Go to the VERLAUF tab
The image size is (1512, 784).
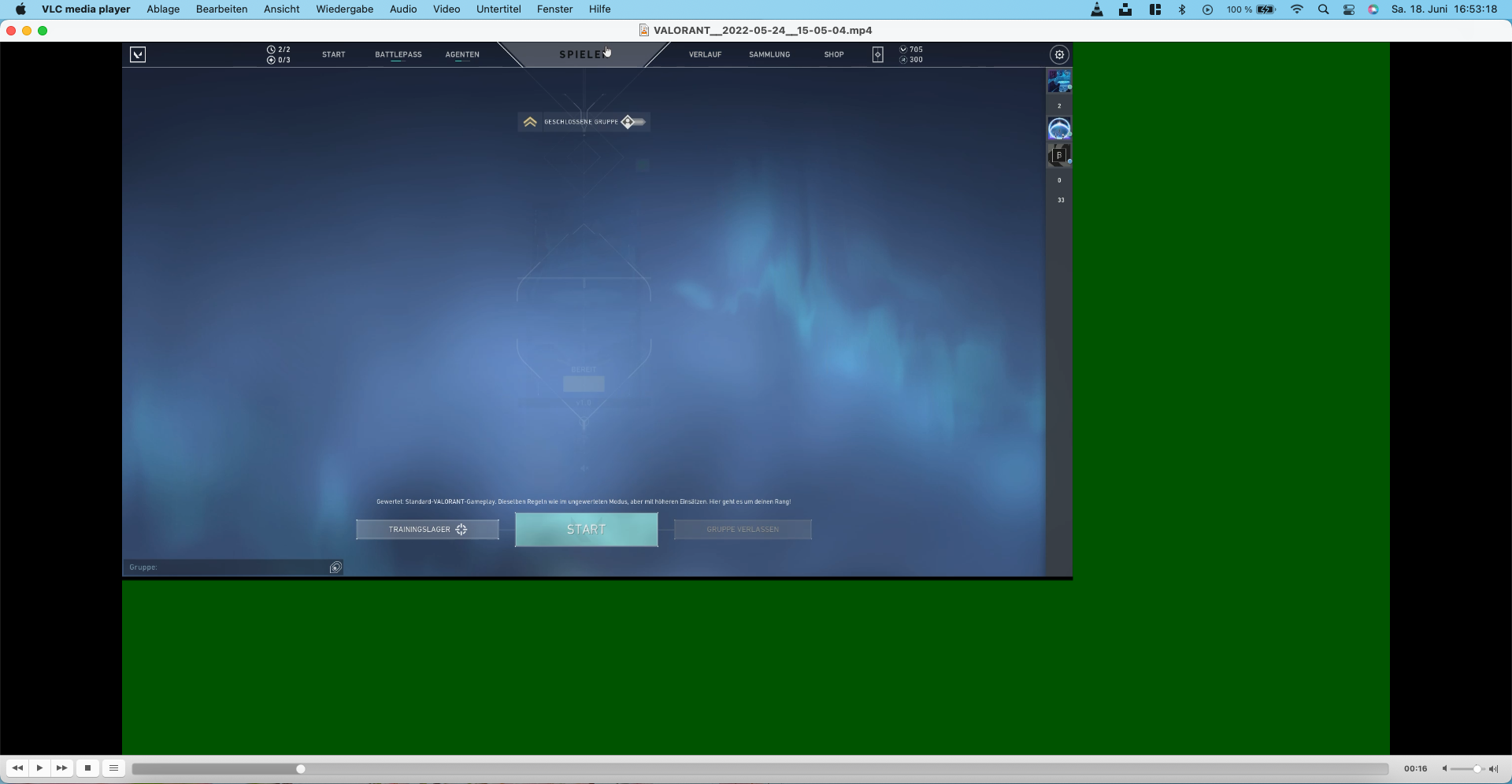click(x=705, y=54)
